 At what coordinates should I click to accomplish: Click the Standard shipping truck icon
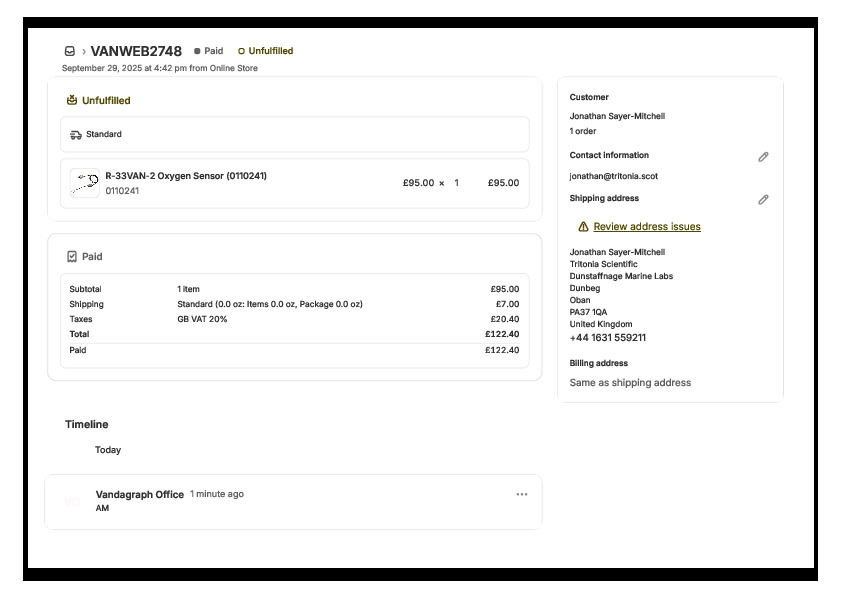click(x=76, y=134)
